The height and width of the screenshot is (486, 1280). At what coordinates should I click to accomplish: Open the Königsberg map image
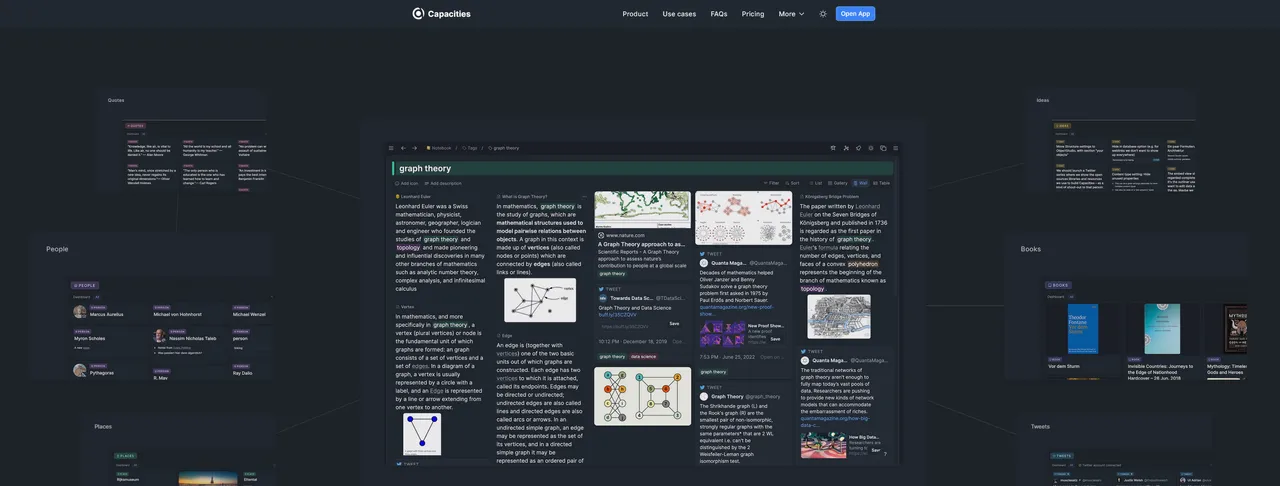[839, 317]
